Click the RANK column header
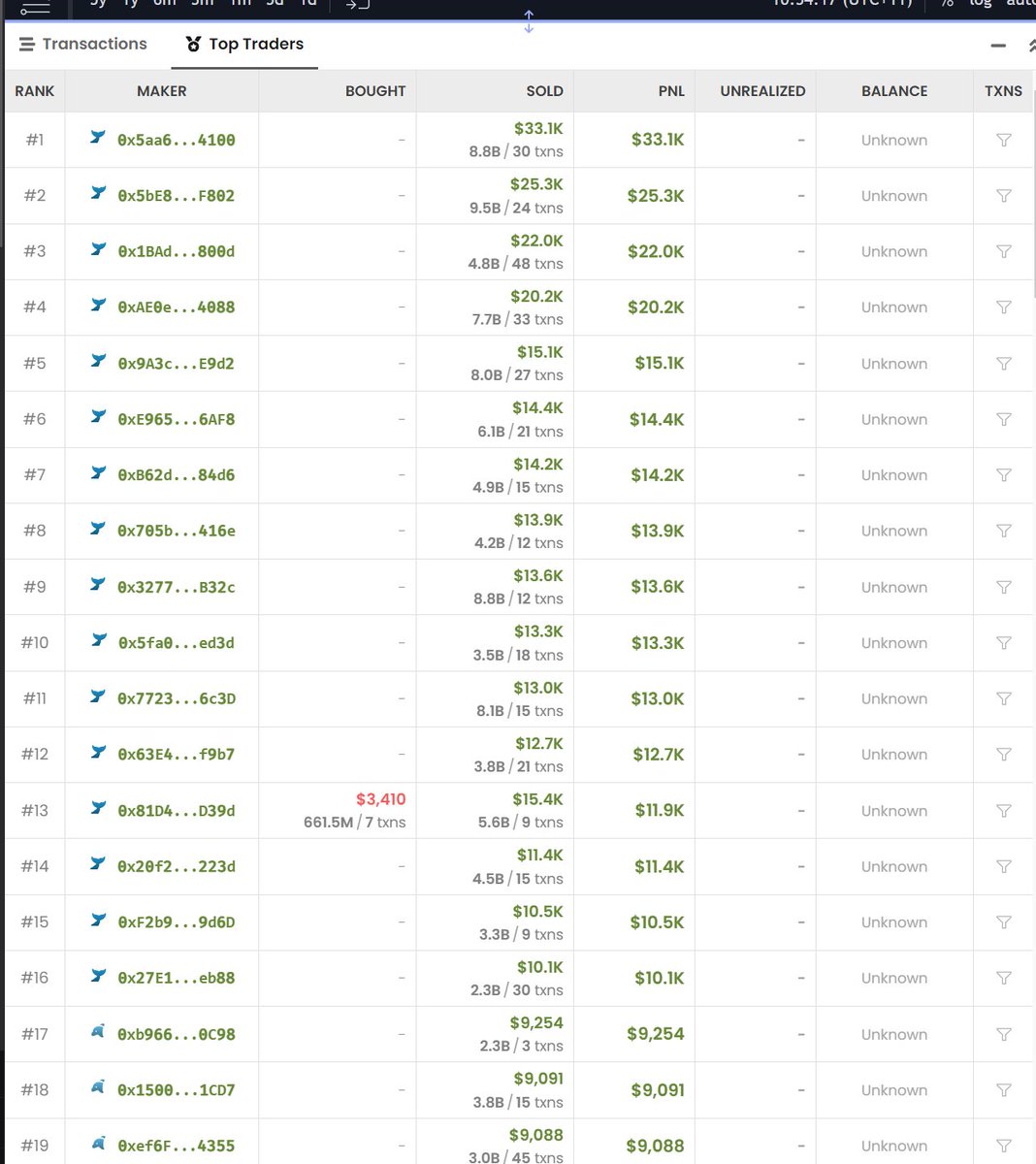This screenshot has height=1164, width=1036. (35, 91)
